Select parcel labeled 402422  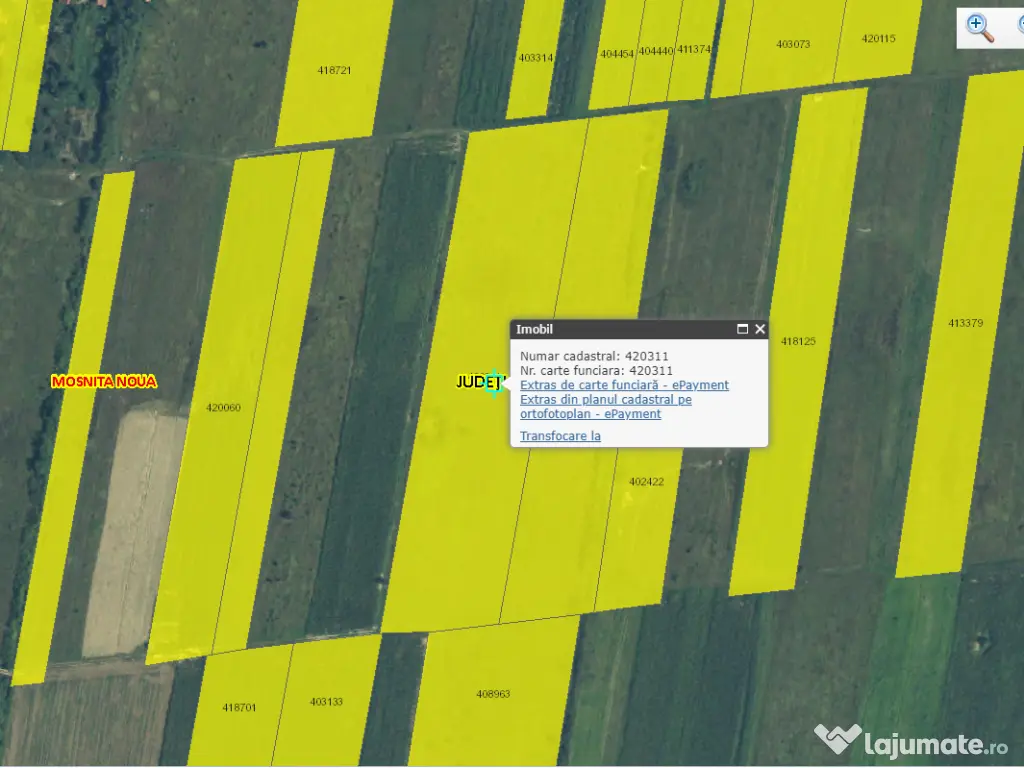pyautogui.click(x=646, y=481)
